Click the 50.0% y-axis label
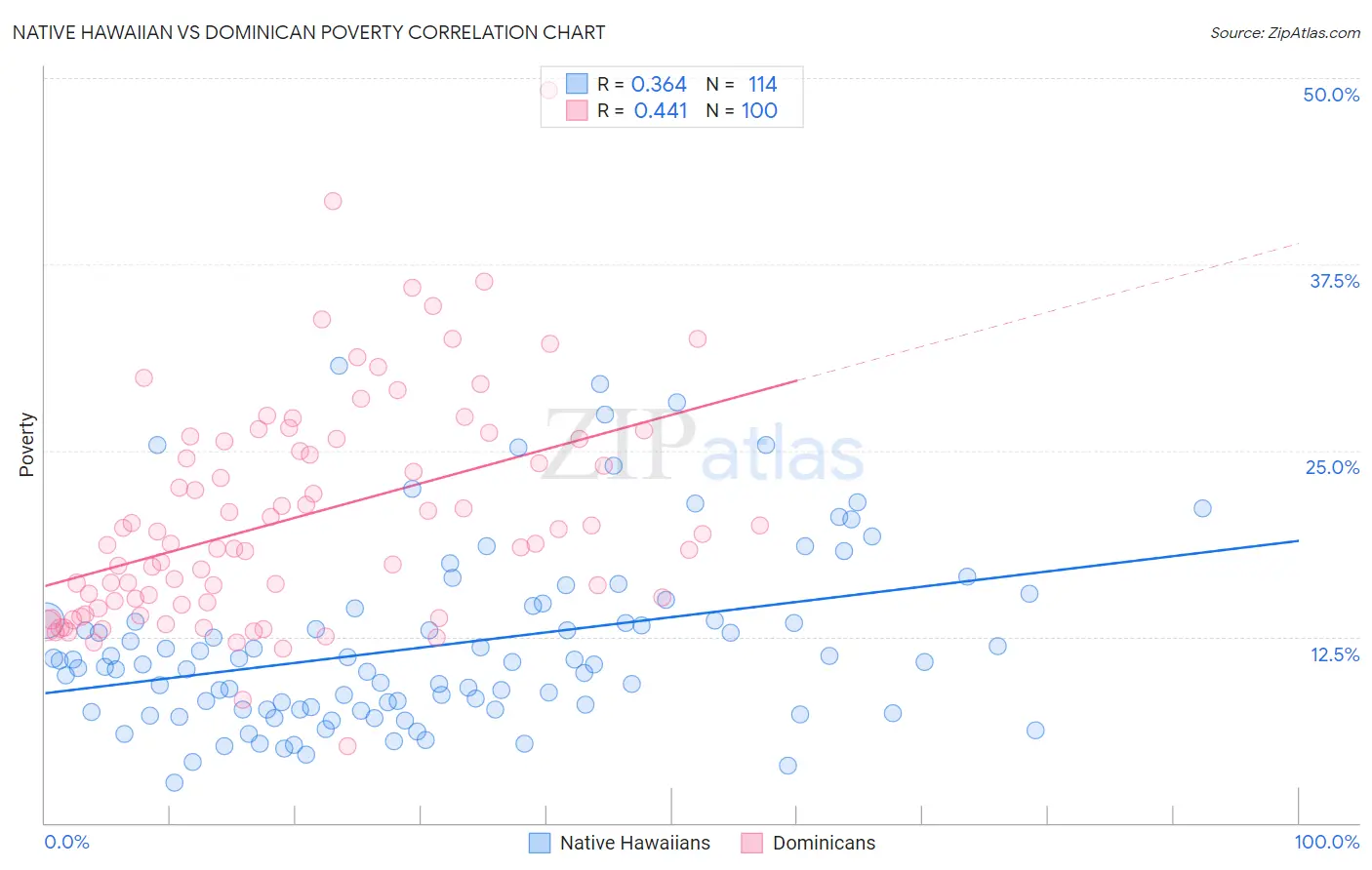1372x870 pixels. 1331,95
